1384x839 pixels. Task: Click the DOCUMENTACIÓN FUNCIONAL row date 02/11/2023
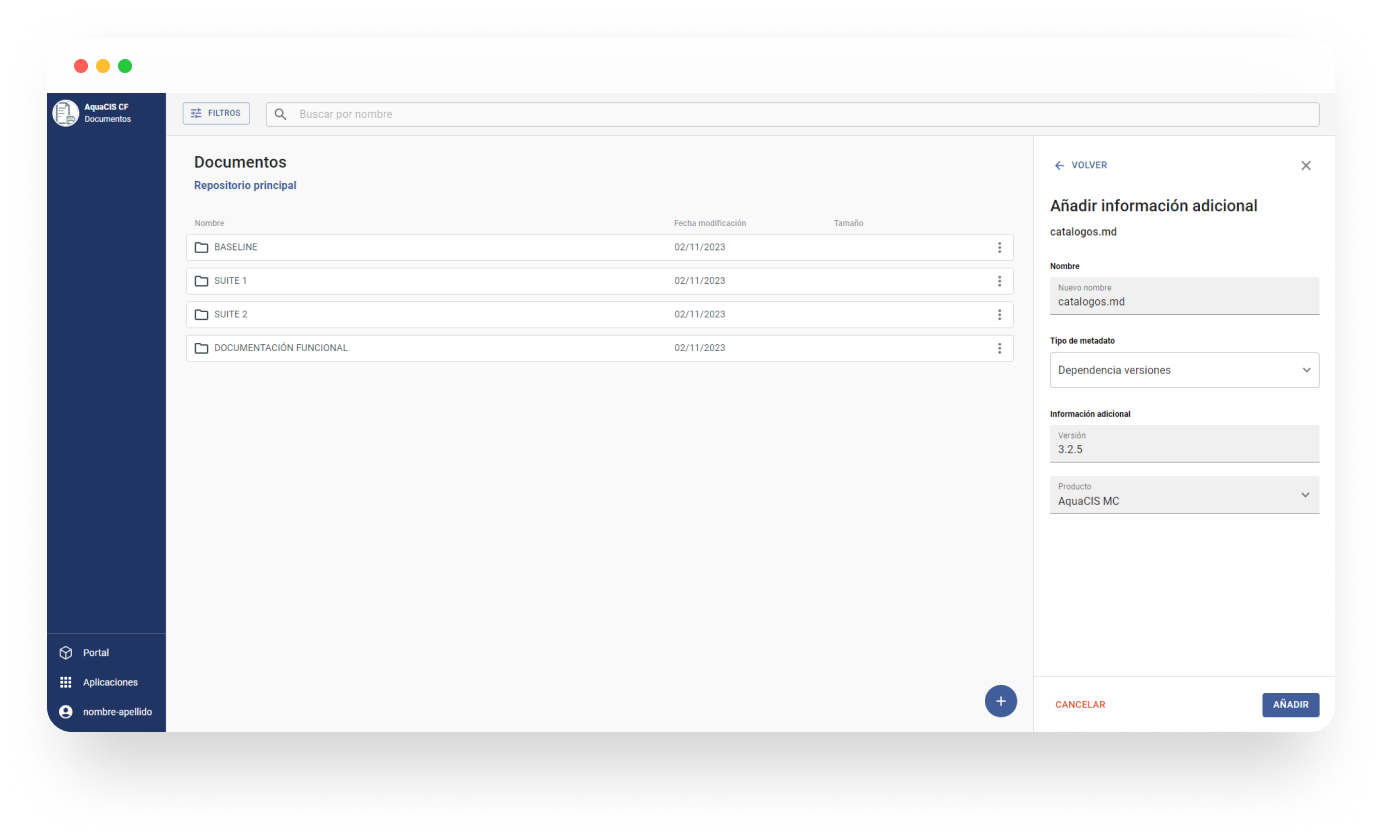pyautogui.click(x=700, y=348)
